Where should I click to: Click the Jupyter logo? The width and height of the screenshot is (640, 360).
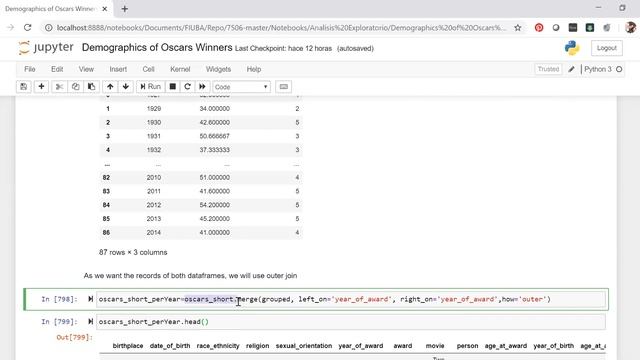(46, 48)
